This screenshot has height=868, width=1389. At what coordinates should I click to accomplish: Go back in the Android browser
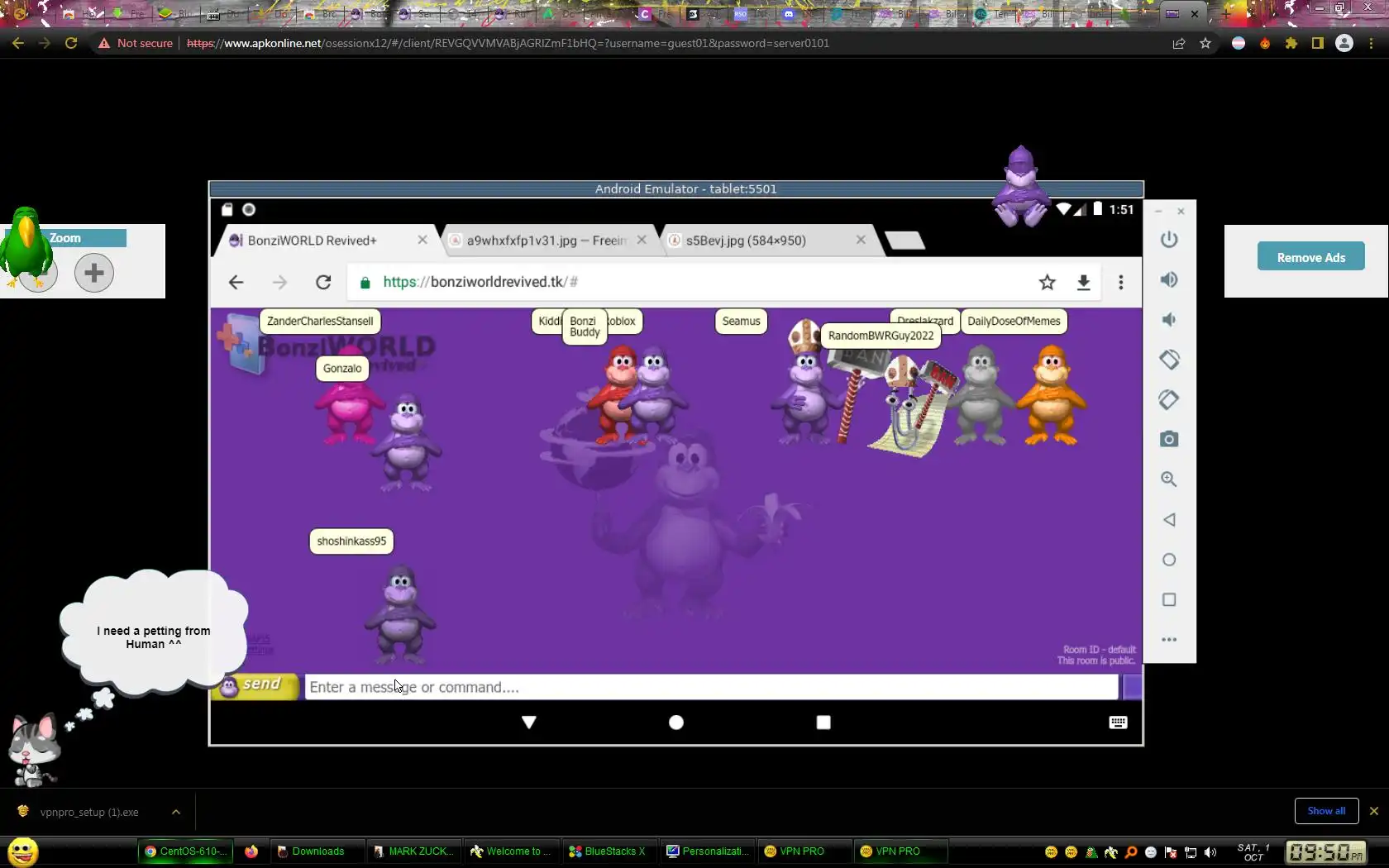[236, 283]
